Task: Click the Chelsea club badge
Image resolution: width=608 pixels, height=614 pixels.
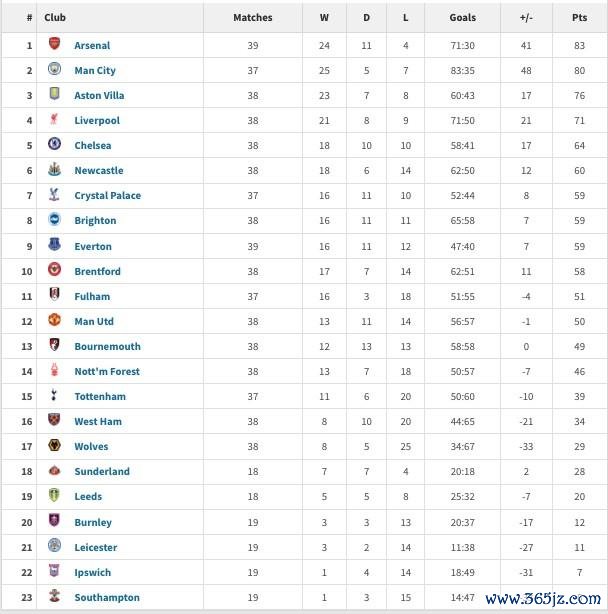Action: [x=54, y=145]
